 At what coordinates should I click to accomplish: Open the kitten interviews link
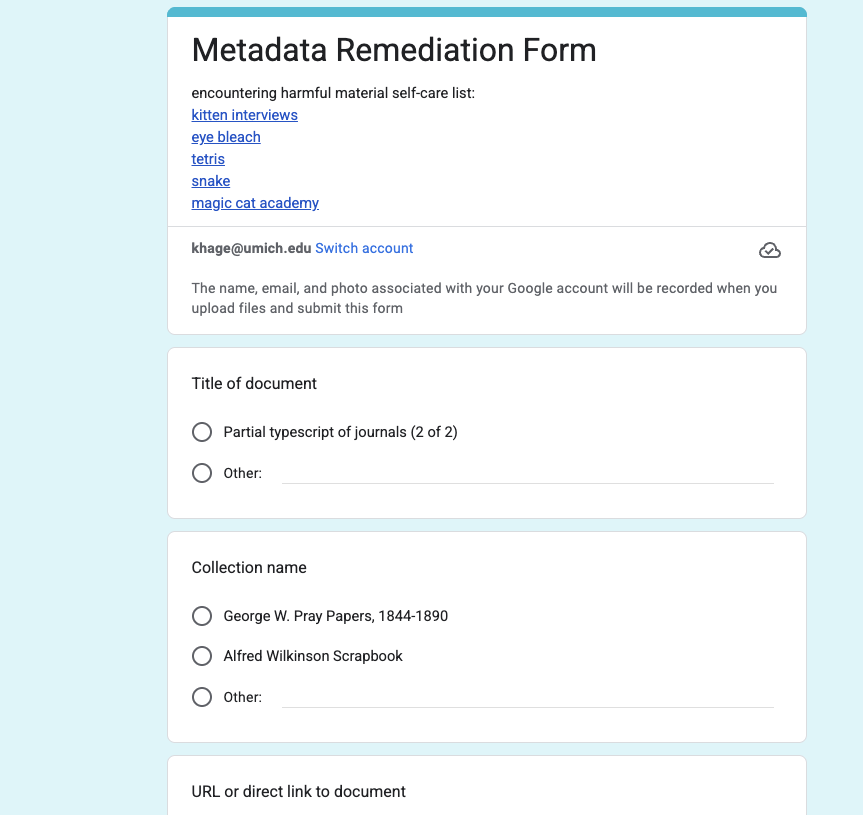[x=244, y=115]
